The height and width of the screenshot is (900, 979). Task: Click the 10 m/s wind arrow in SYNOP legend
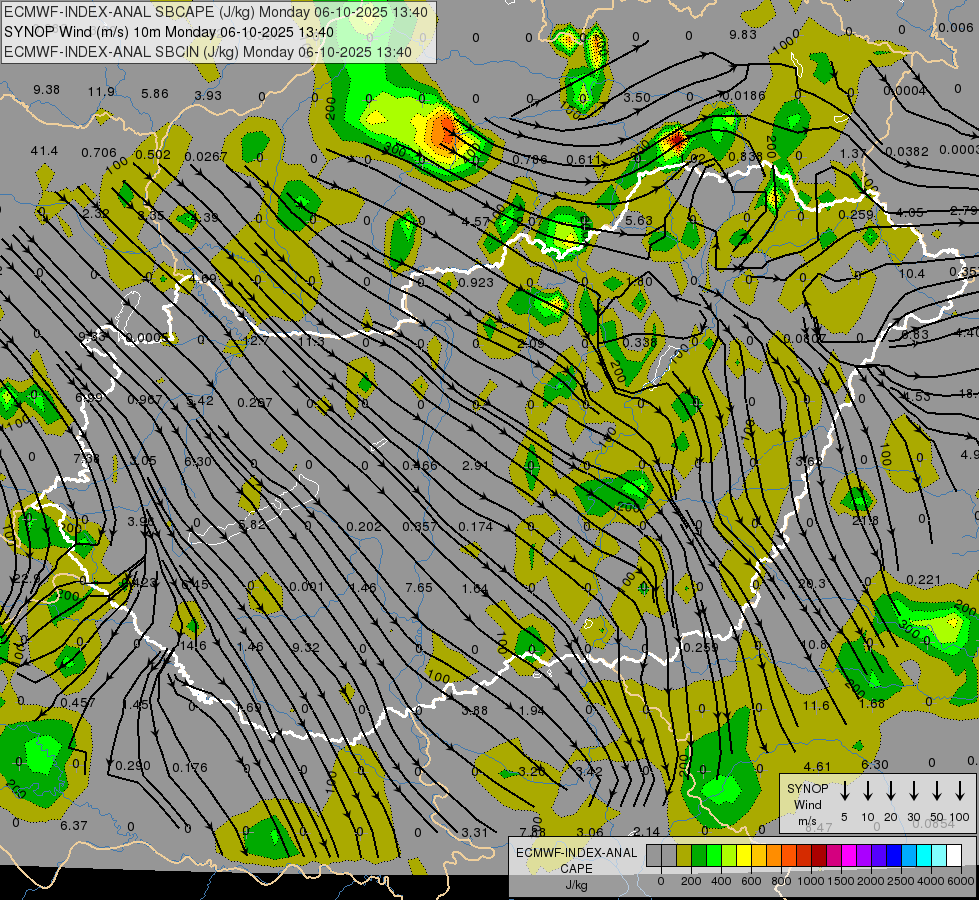[867, 791]
